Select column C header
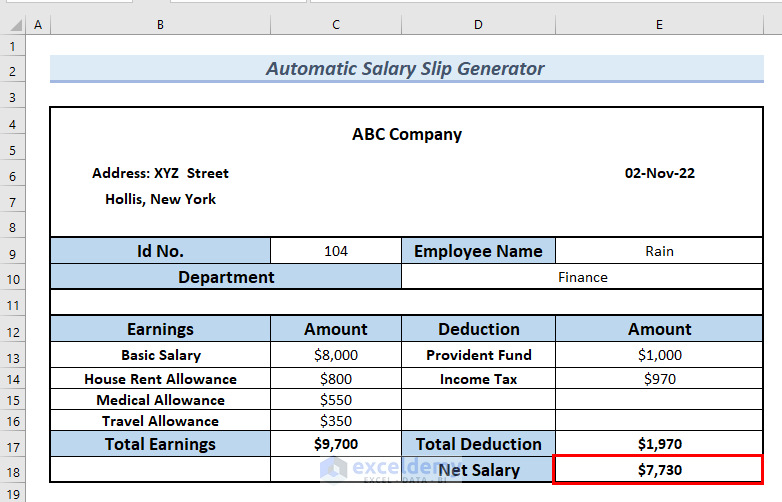Viewport: 782px width, 502px height. (x=336, y=24)
